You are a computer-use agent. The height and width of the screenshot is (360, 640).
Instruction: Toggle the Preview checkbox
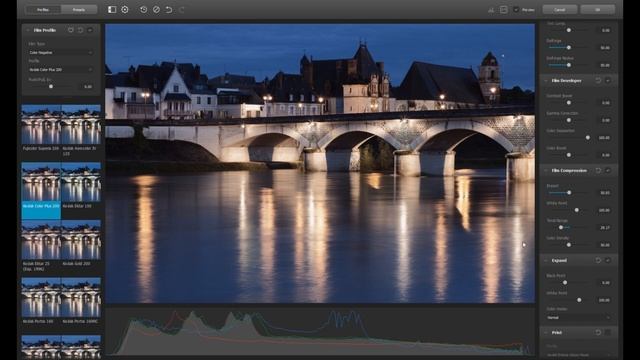pos(516,10)
